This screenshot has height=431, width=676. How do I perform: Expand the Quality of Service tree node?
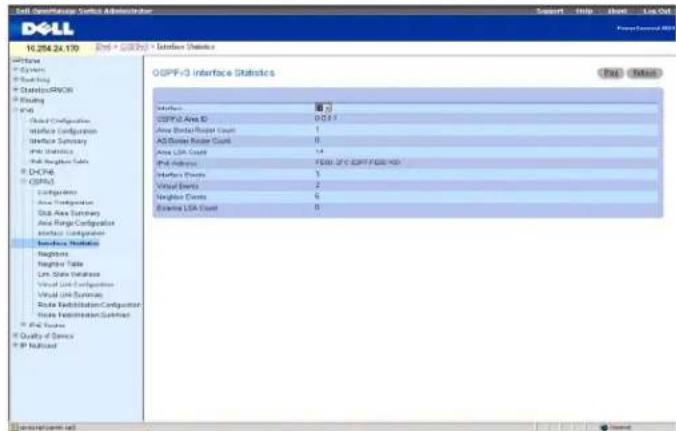[16, 335]
